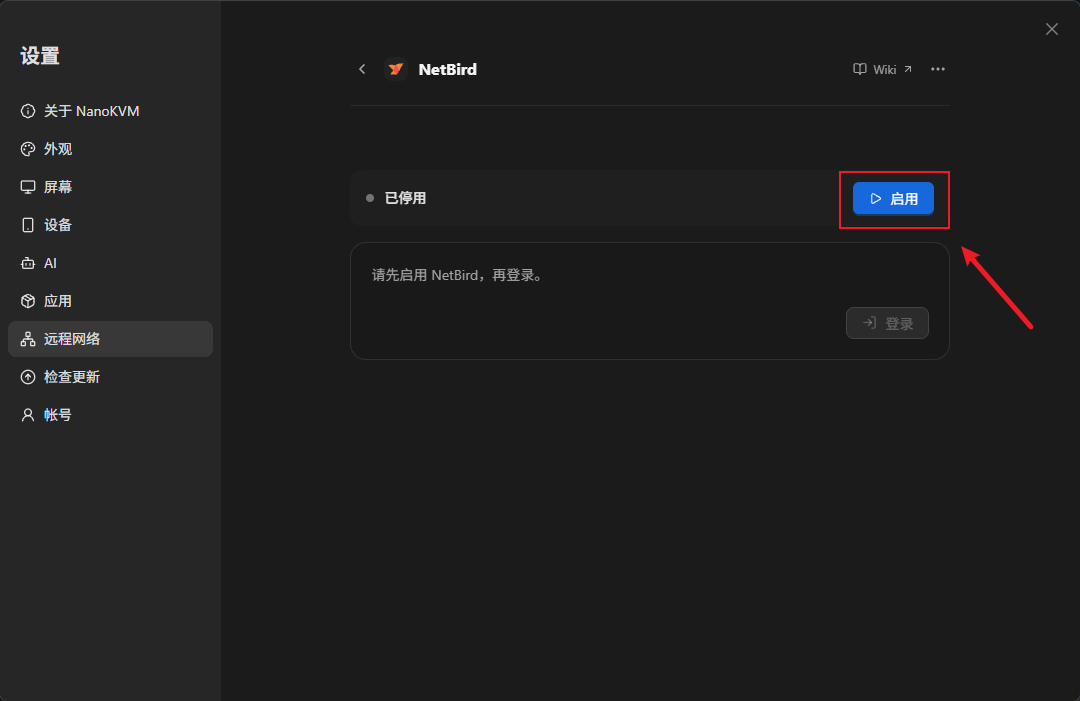
Task: Open the 应用 apps settings
Action: point(110,301)
